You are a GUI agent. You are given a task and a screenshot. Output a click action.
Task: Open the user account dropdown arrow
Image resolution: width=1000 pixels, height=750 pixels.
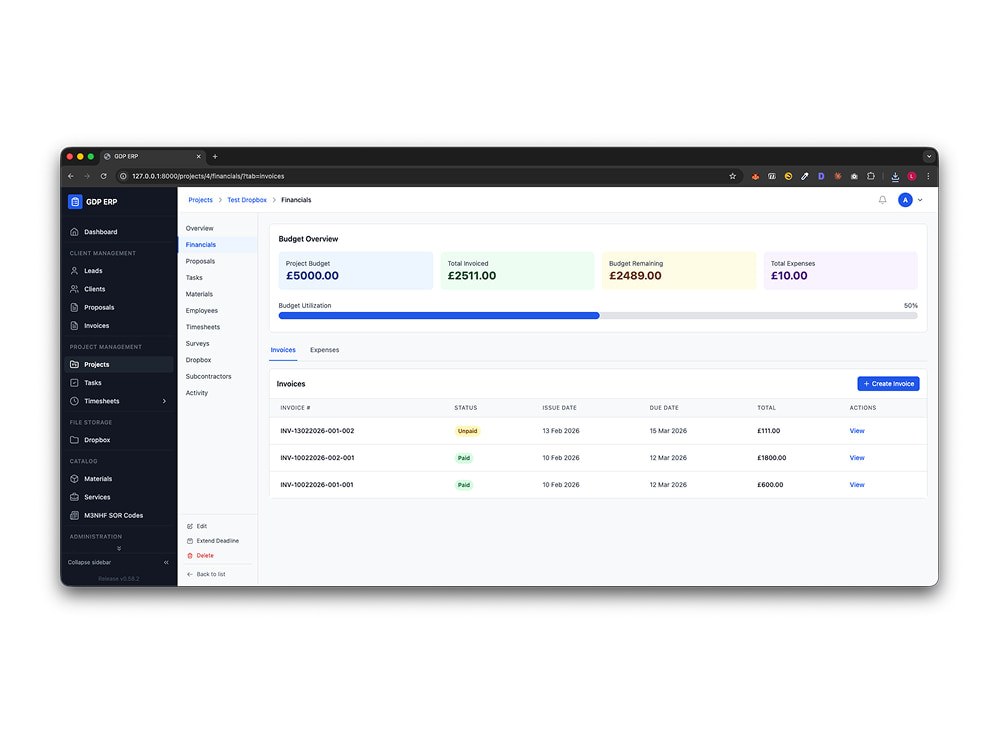click(920, 200)
